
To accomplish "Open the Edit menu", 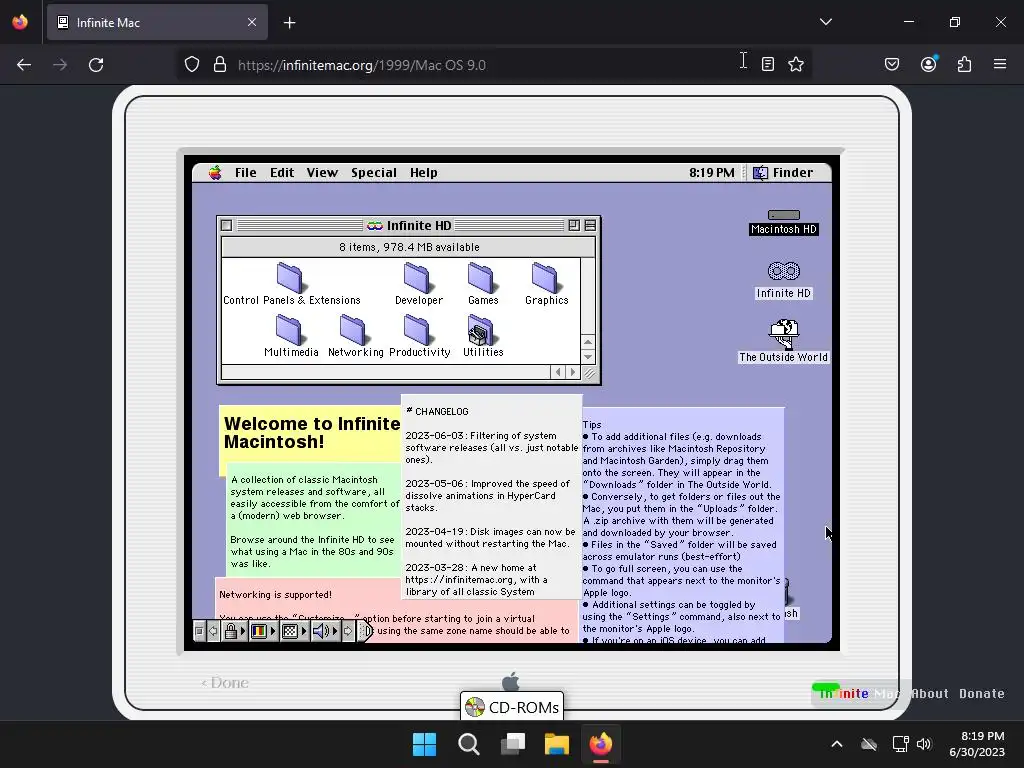I will pyautogui.click(x=282, y=172).
